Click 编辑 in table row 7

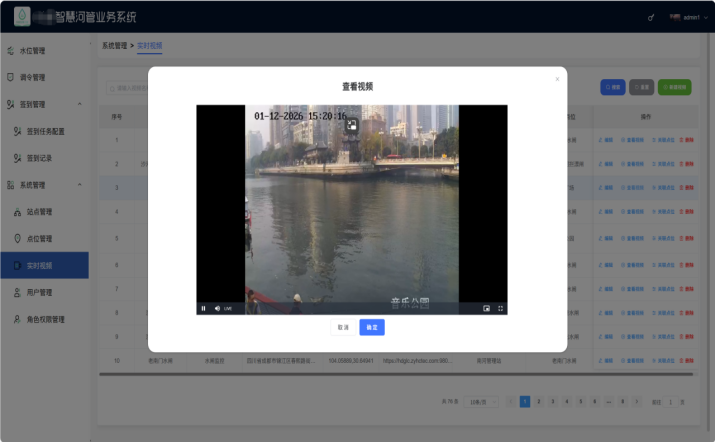pyautogui.click(x=605, y=289)
